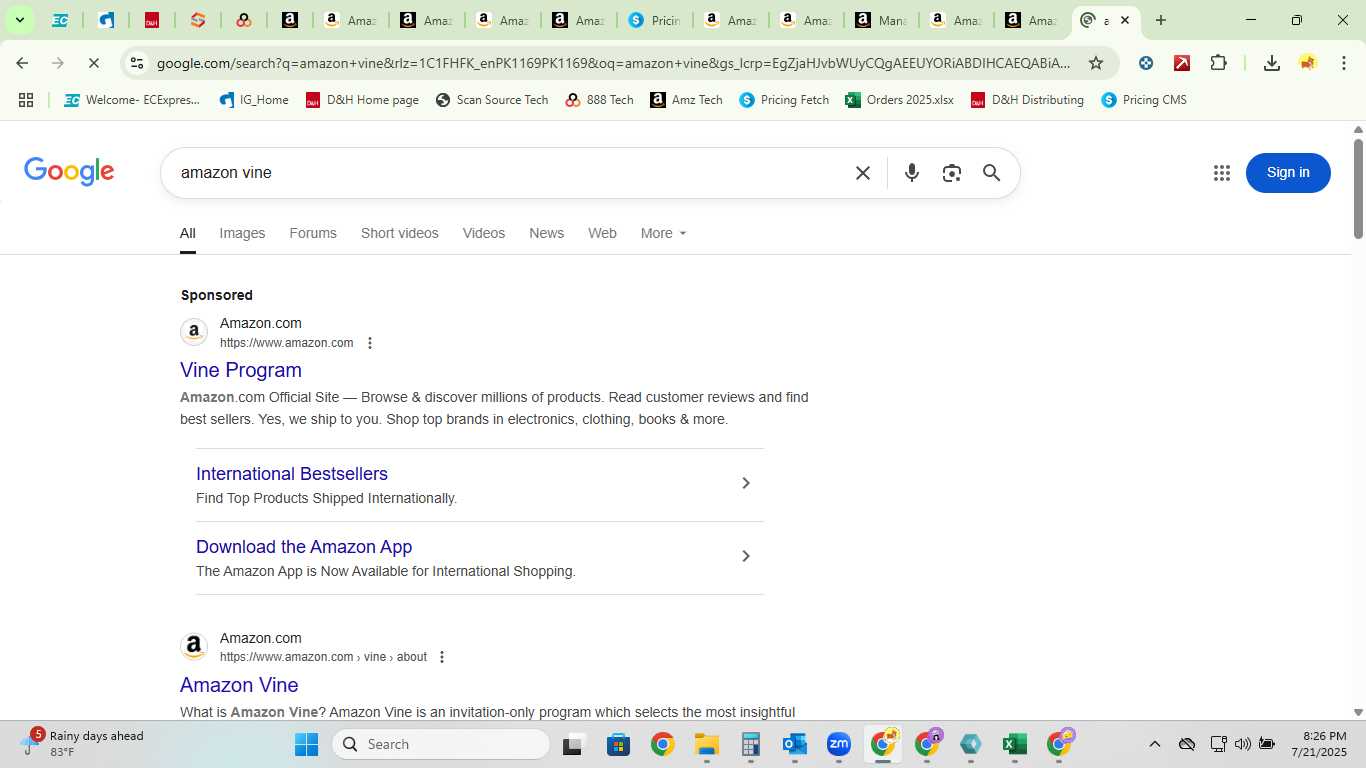Open the Orders 2025.xlsx bookmark

pyautogui.click(x=900, y=100)
